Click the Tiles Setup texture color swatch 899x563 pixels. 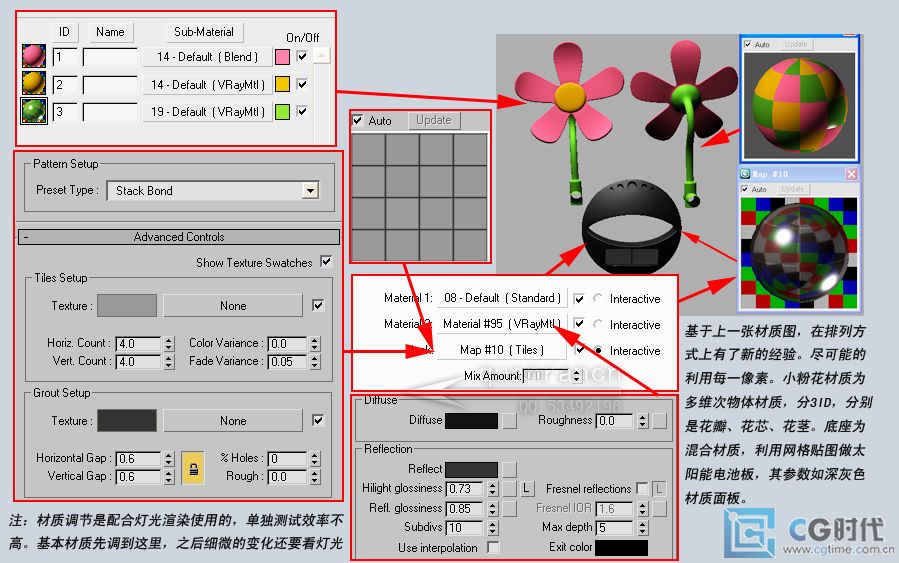point(127,306)
